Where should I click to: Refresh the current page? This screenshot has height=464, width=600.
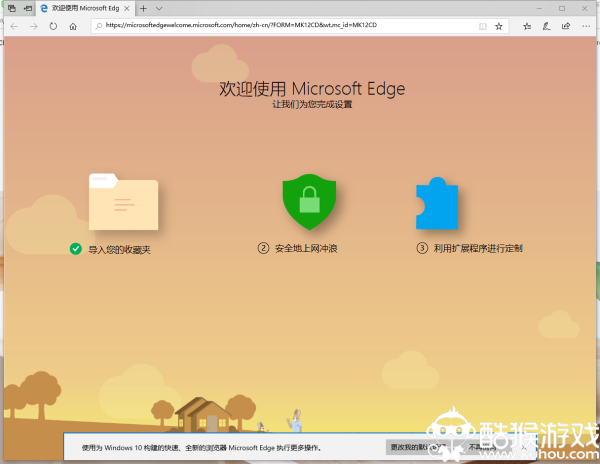[53, 26]
